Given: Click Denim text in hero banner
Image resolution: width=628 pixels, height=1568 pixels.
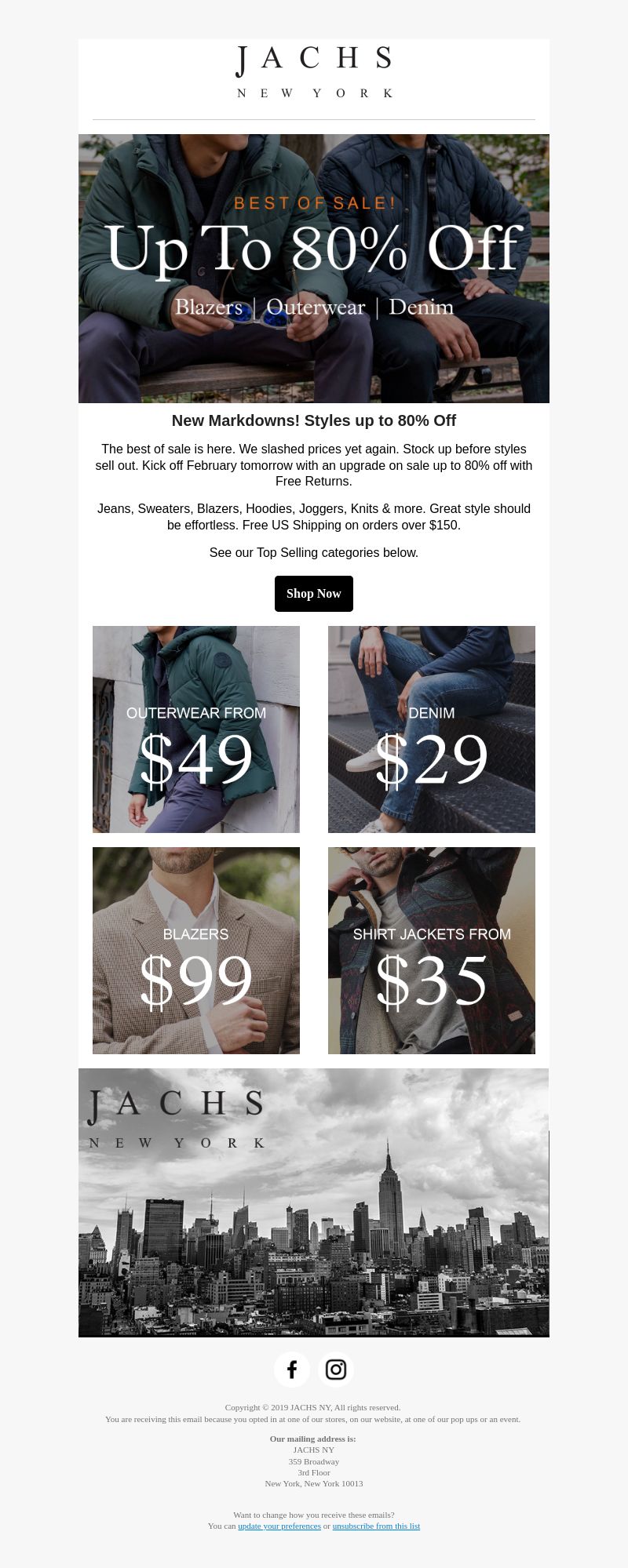Looking at the screenshot, I should coord(422,307).
